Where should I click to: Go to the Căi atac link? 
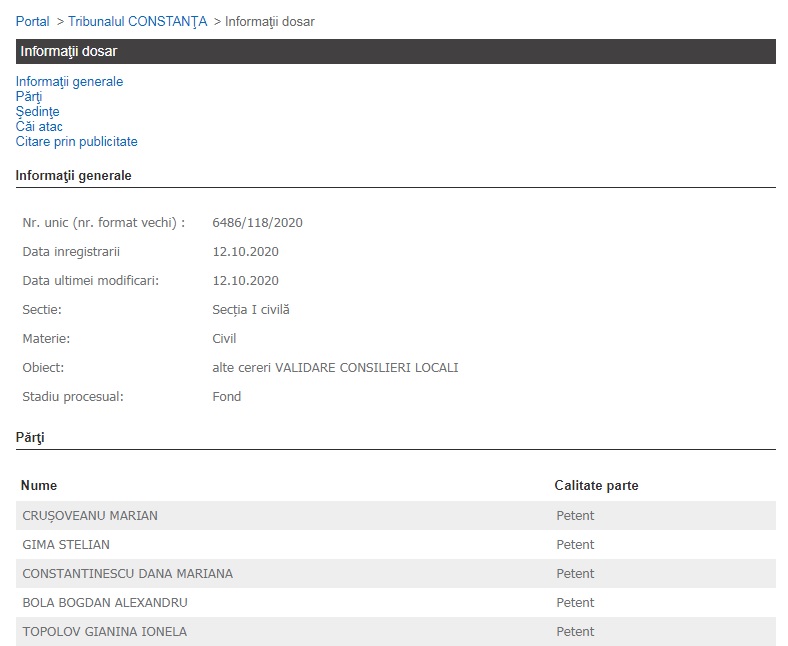point(39,127)
